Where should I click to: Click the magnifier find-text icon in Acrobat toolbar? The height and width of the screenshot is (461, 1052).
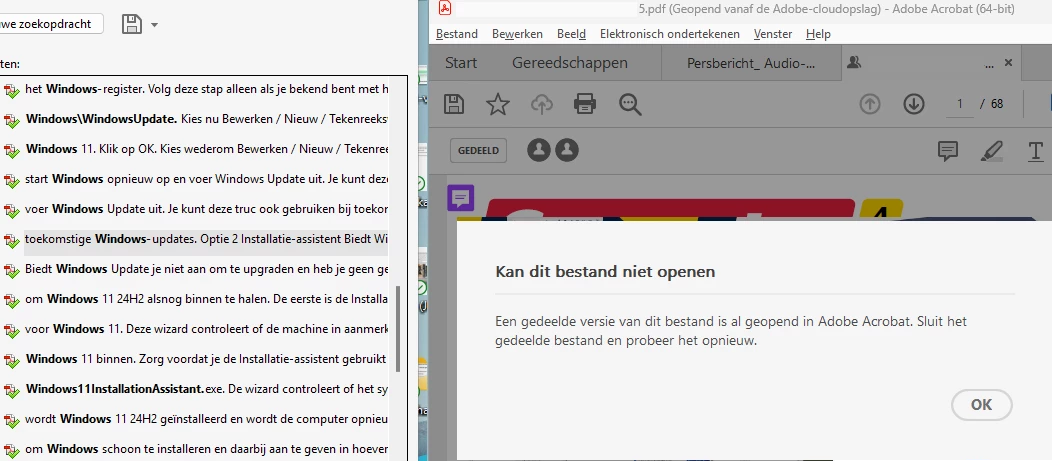click(630, 104)
